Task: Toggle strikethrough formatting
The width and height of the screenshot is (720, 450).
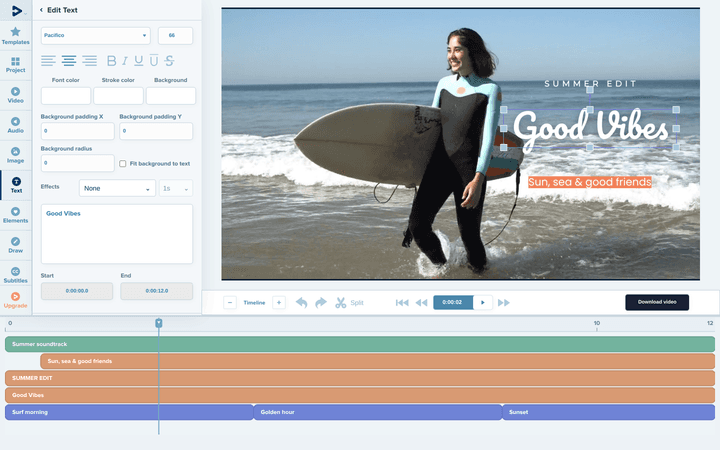Action: [x=169, y=61]
